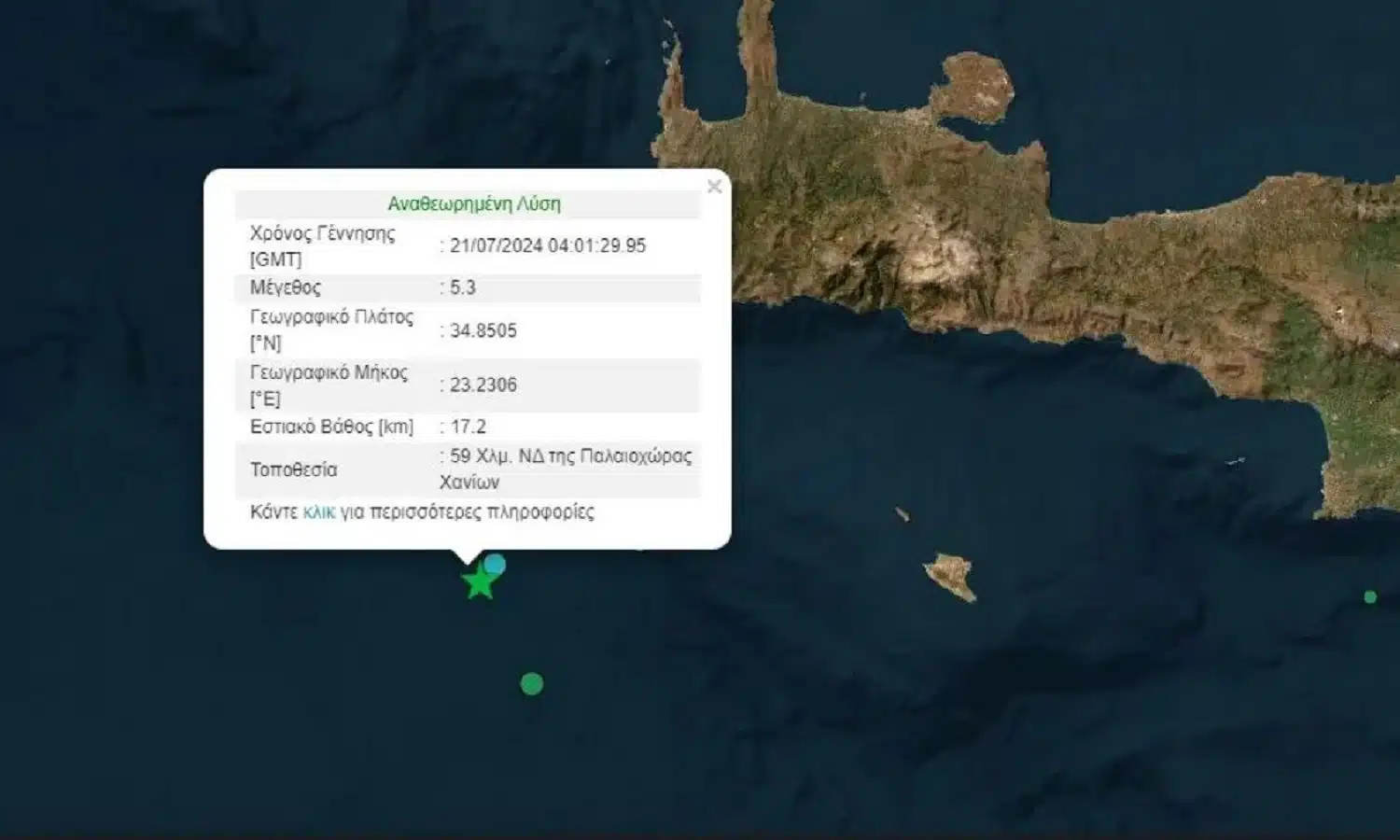Click the 'Εστιακό Βάθος [km]' label

click(331, 427)
